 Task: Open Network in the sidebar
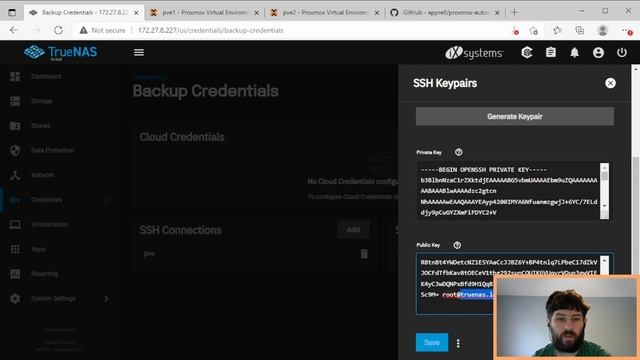tap(42, 175)
